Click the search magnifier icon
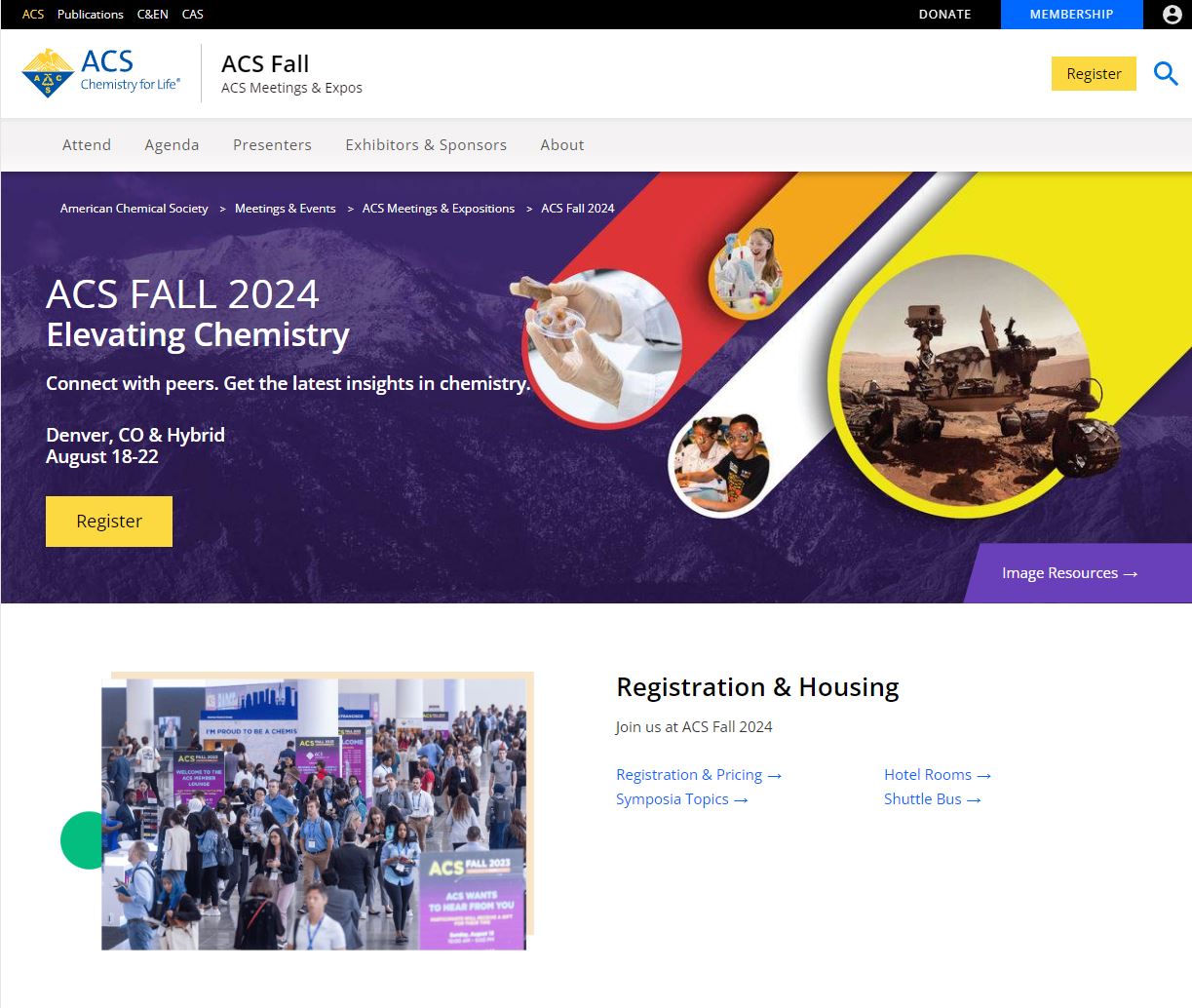This screenshot has height=1008, width=1192. point(1166,73)
